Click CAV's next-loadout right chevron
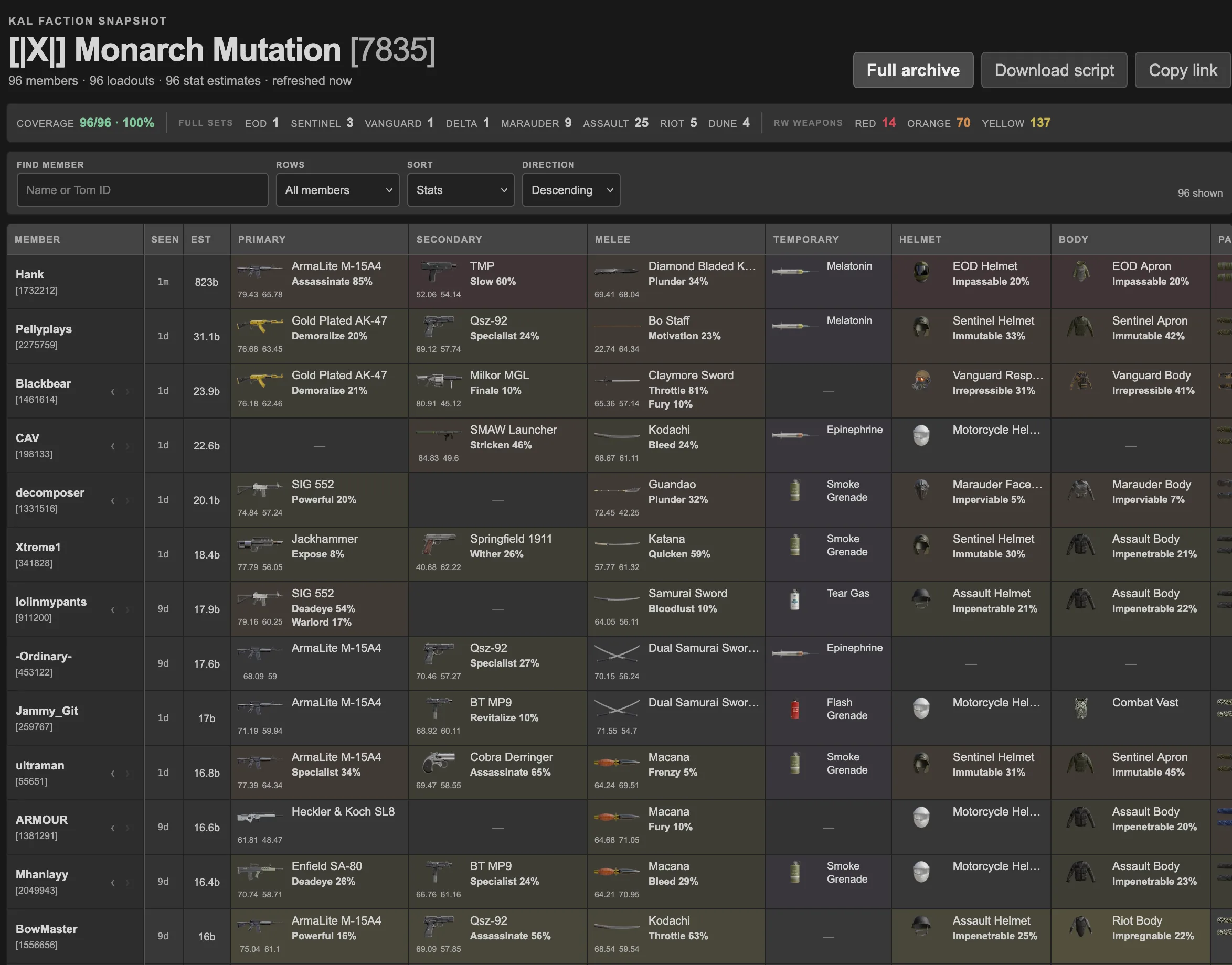 pyautogui.click(x=127, y=446)
